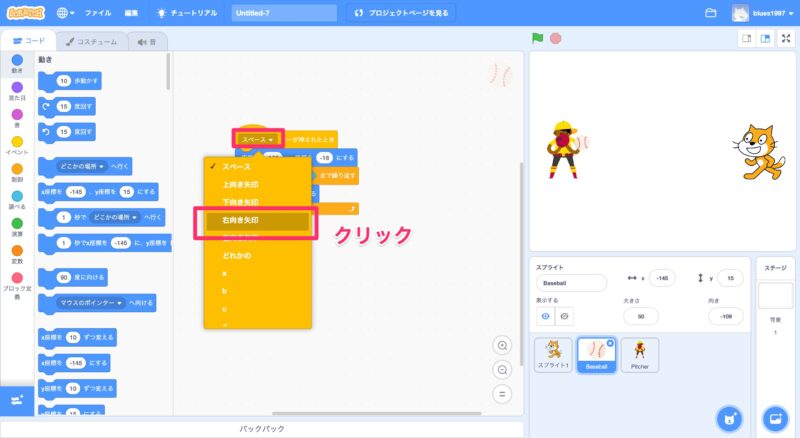This screenshot has width=800, height=438.
Task: Zoom out the code workspace
Action: click(502, 369)
